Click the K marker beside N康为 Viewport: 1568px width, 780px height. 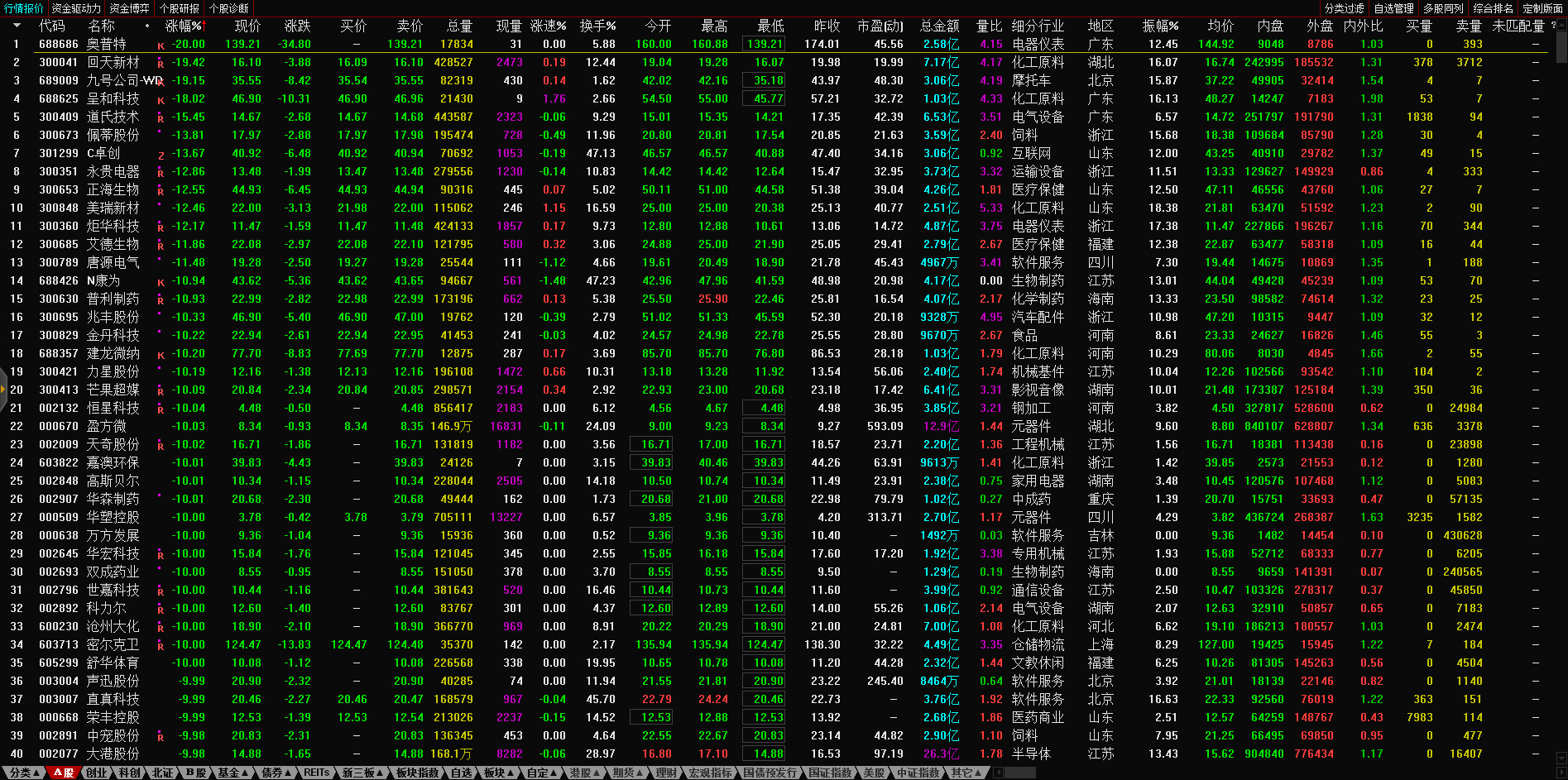tap(161, 282)
